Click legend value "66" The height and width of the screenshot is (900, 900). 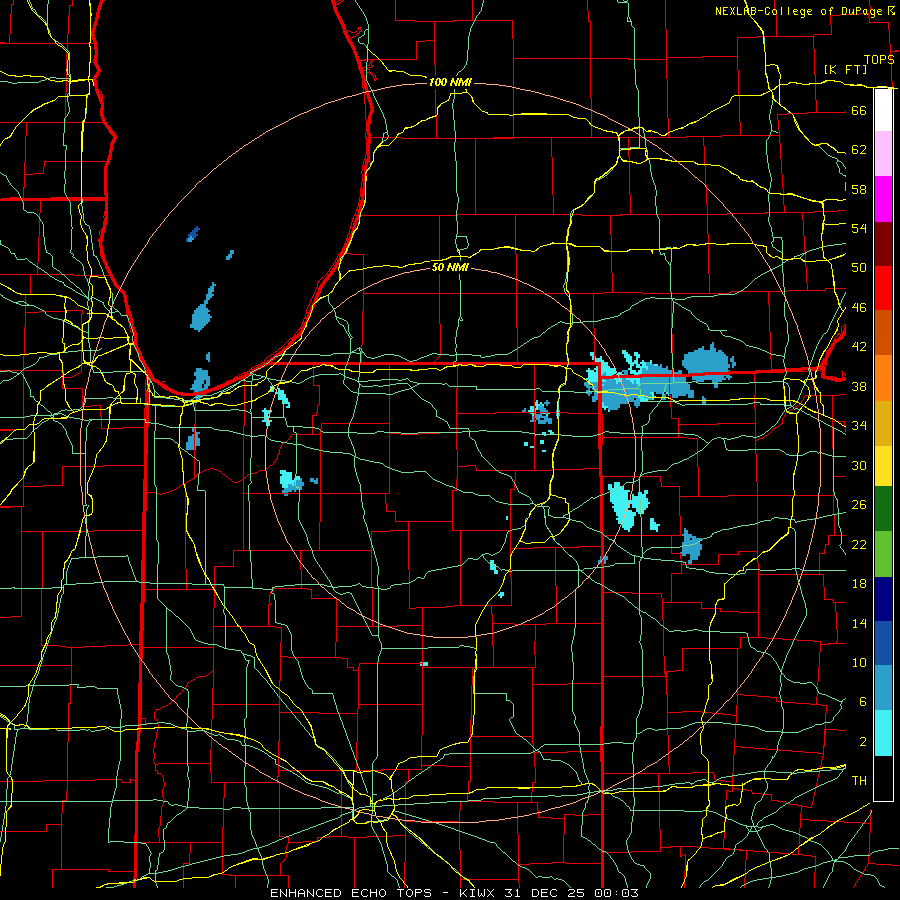click(x=859, y=111)
